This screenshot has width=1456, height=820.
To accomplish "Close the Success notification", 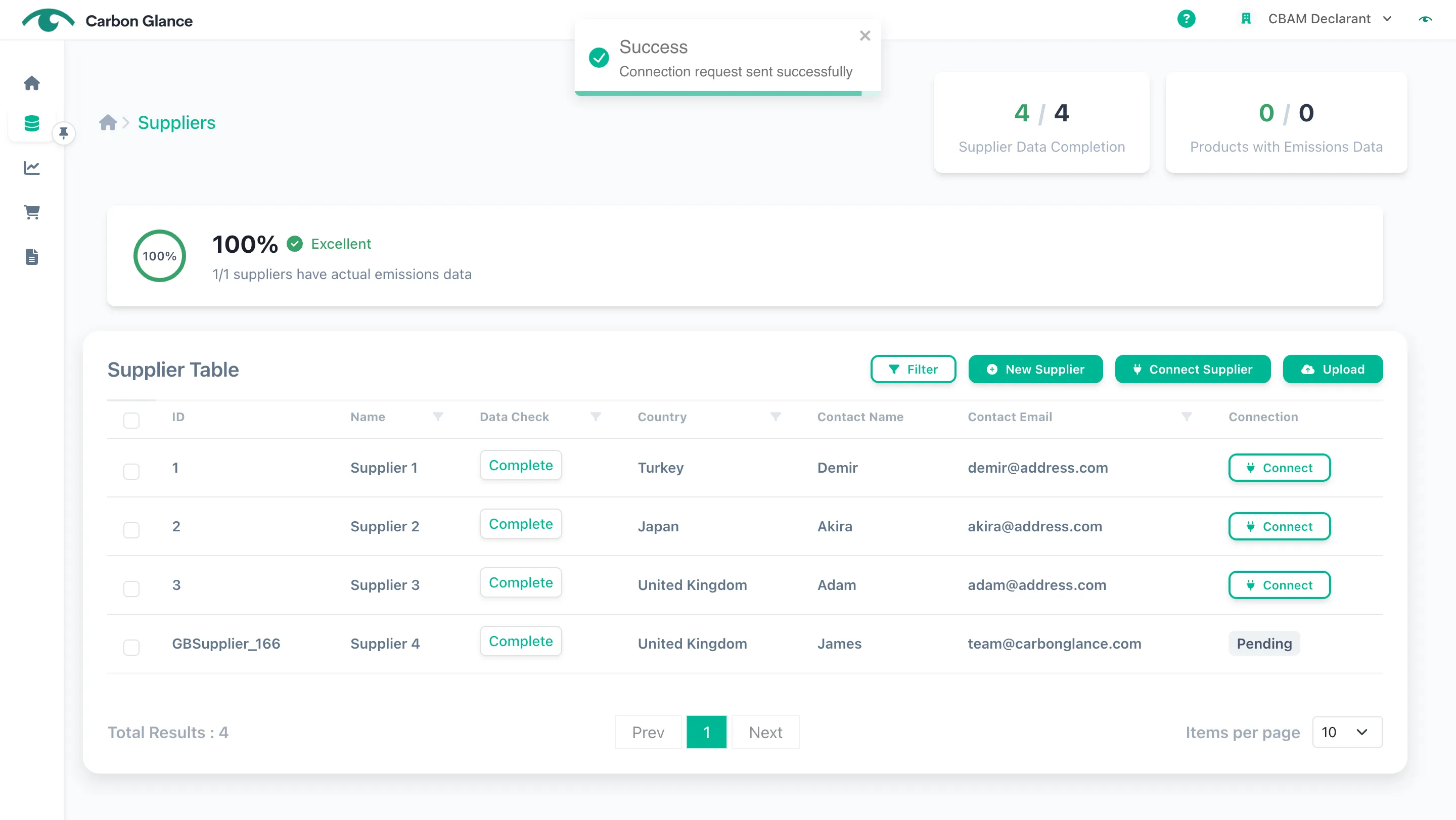I will tap(865, 35).
